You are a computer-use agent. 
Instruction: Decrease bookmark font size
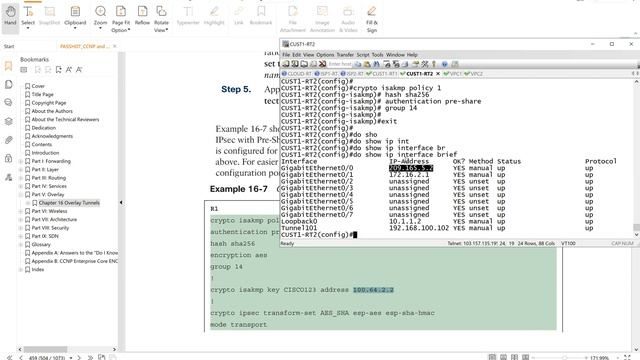tap(79, 70)
